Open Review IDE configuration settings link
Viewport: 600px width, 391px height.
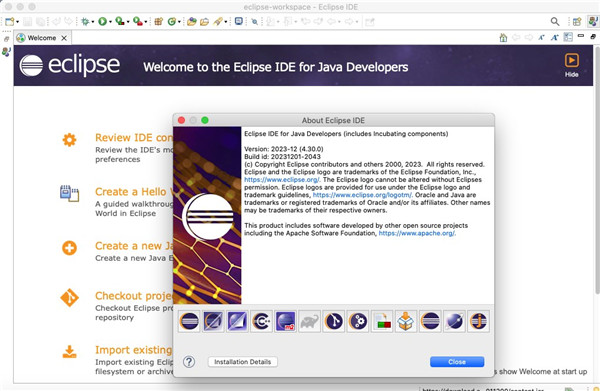[x=134, y=138]
